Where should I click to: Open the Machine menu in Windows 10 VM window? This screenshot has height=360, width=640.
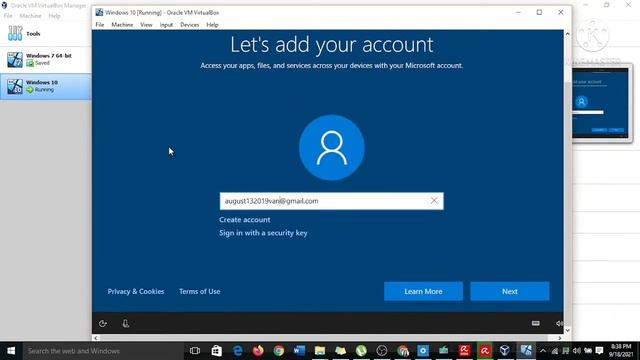[122, 25]
